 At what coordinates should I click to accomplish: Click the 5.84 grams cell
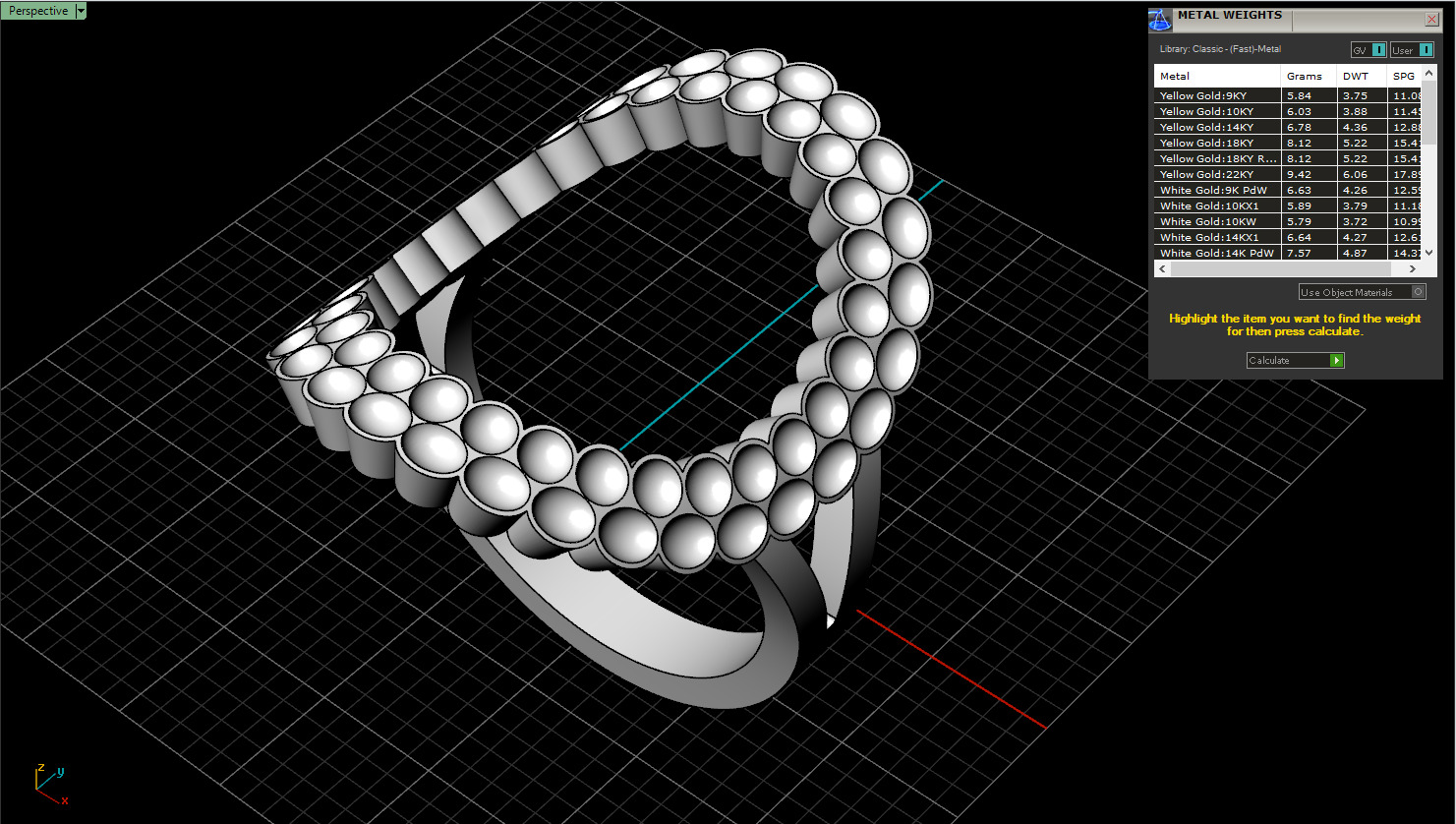point(1309,95)
